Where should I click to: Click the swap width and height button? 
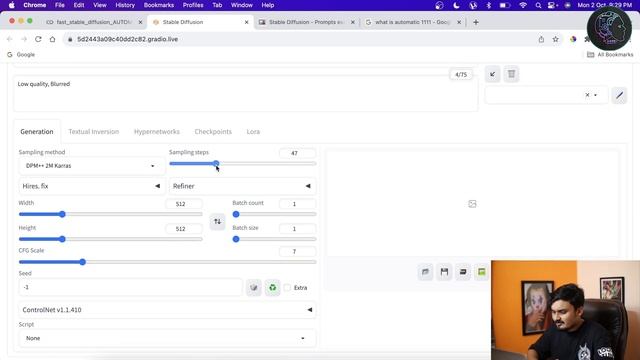coord(217,222)
